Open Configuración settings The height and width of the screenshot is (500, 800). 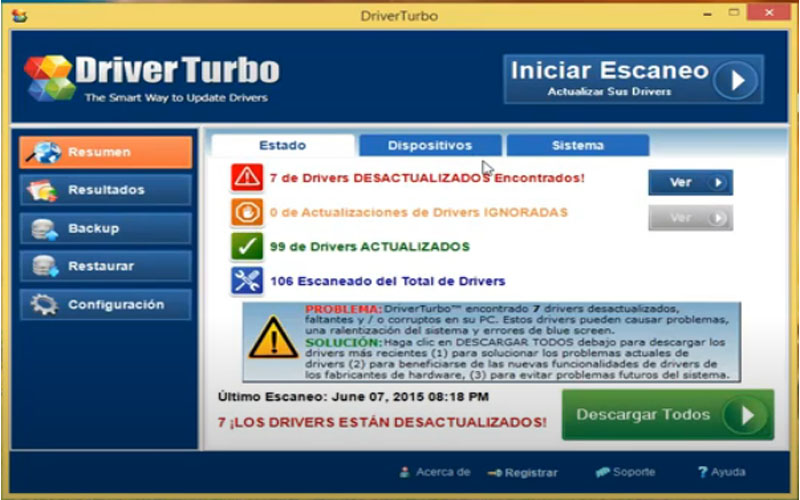[x=106, y=305]
